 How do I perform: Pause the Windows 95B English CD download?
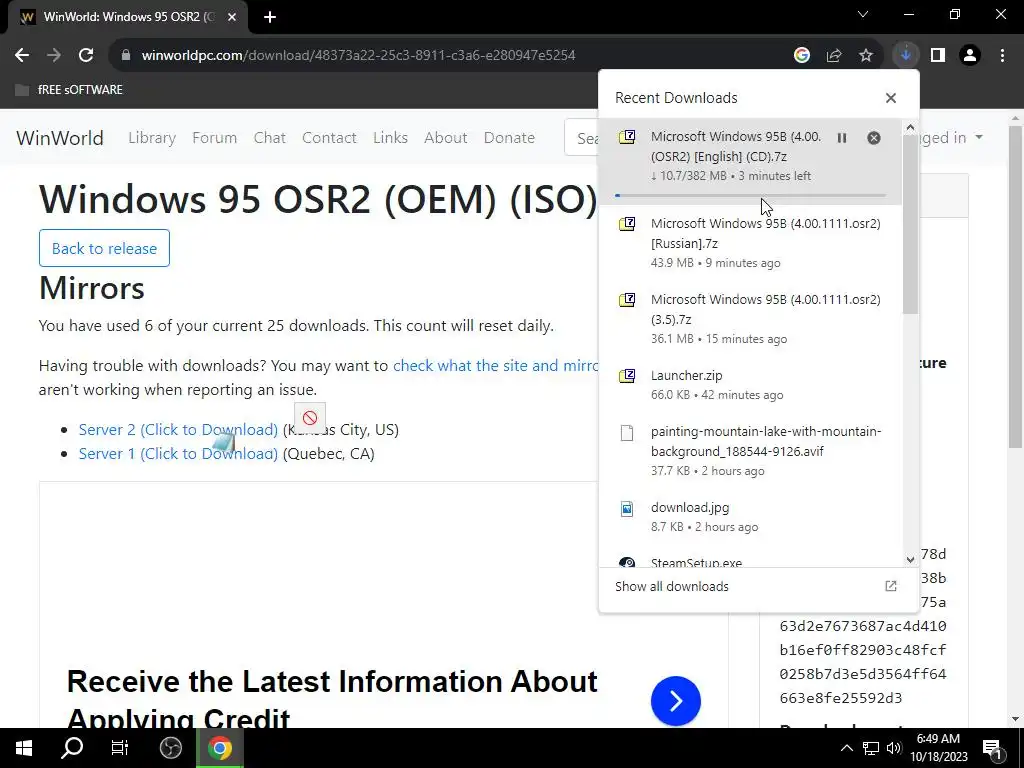[842, 138]
